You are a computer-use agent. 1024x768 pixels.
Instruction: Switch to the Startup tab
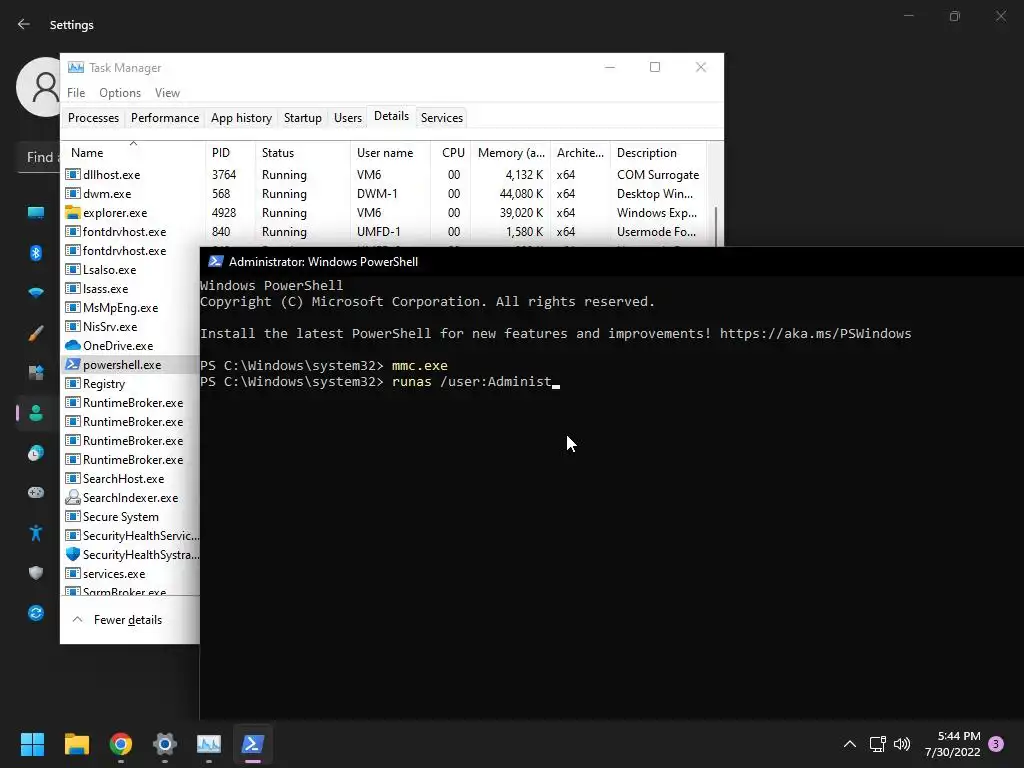coord(302,118)
